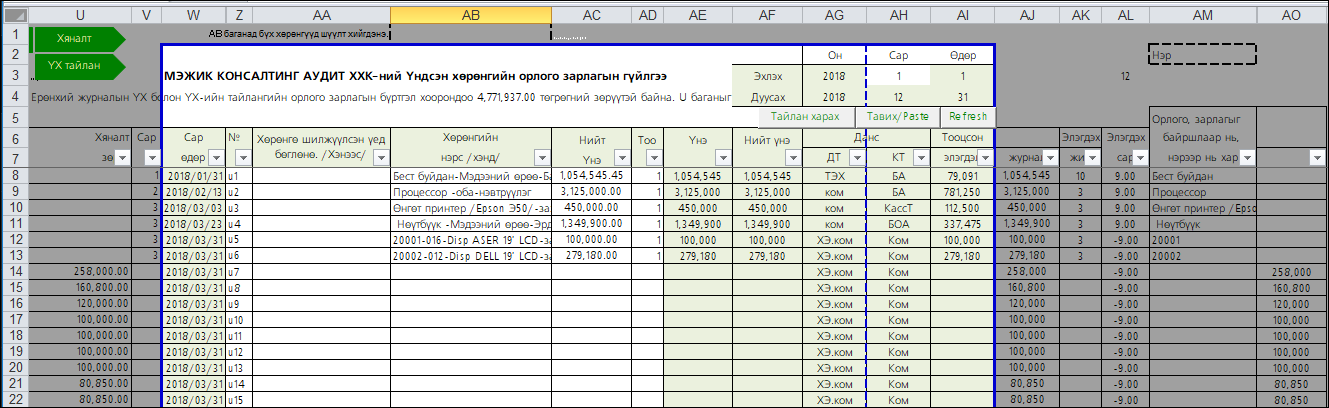Select row header 8
1329x408 pixels.
14,175
